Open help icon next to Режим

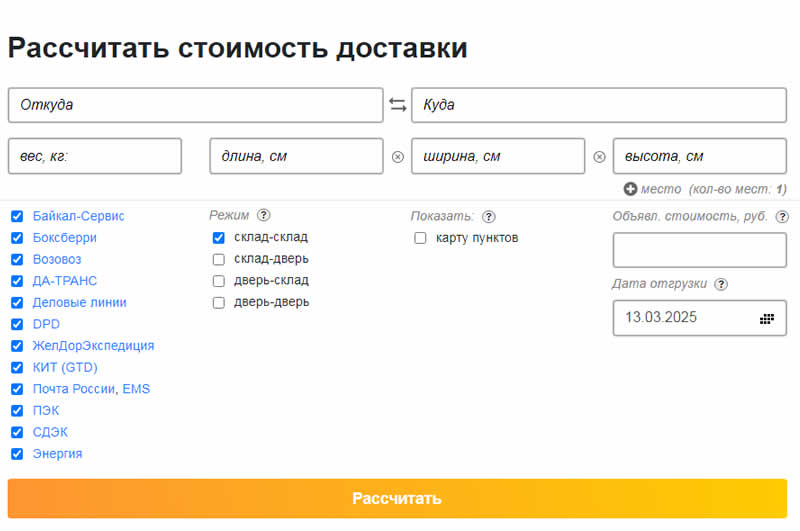[x=263, y=215]
